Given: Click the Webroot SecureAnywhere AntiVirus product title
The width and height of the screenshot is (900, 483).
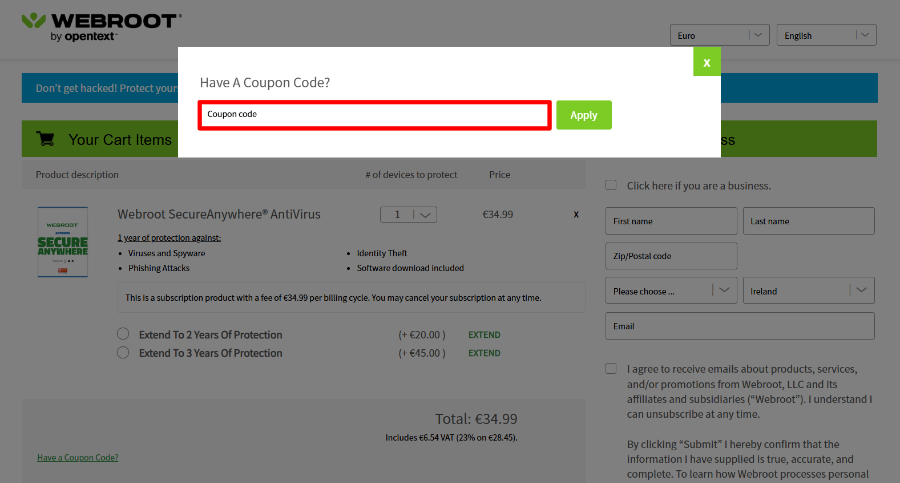Looking at the screenshot, I should [x=219, y=214].
